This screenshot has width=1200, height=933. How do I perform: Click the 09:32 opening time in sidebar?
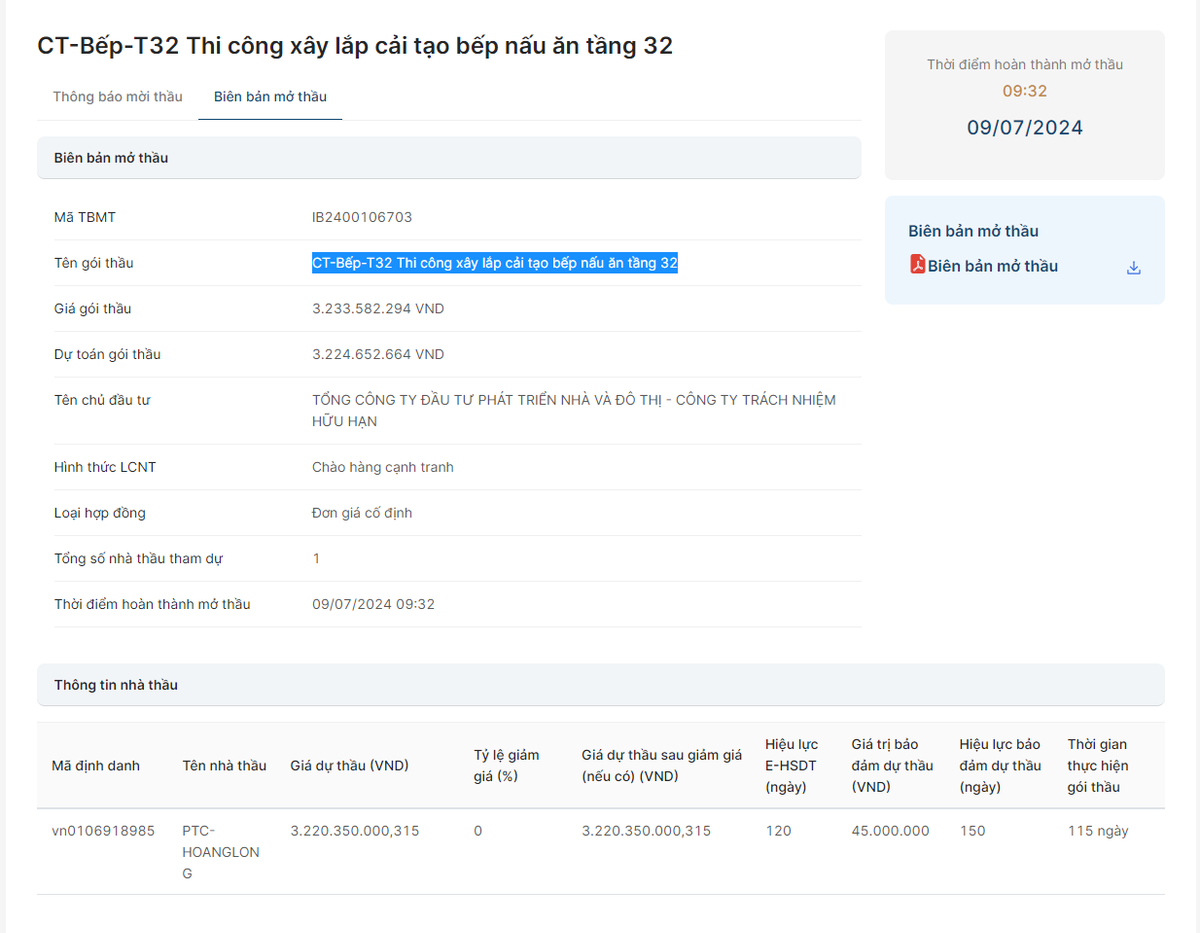1024,91
